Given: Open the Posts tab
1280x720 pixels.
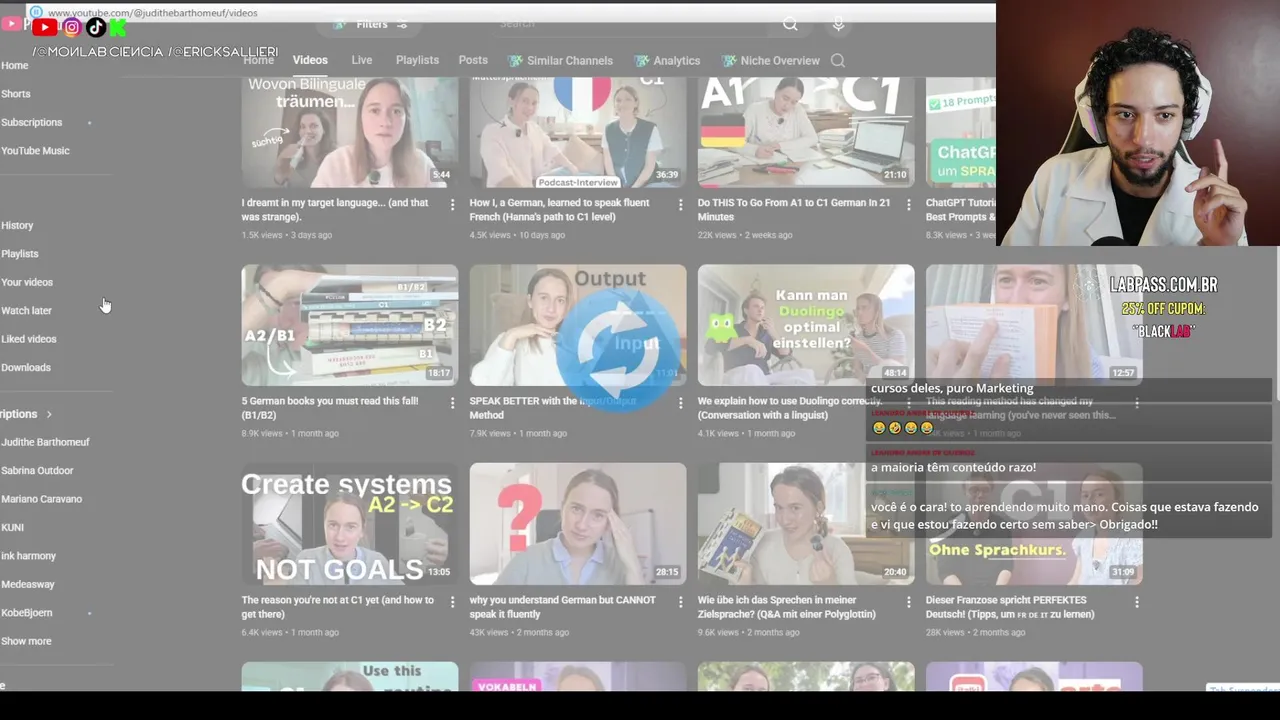Looking at the screenshot, I should click(x=473, y=60).
